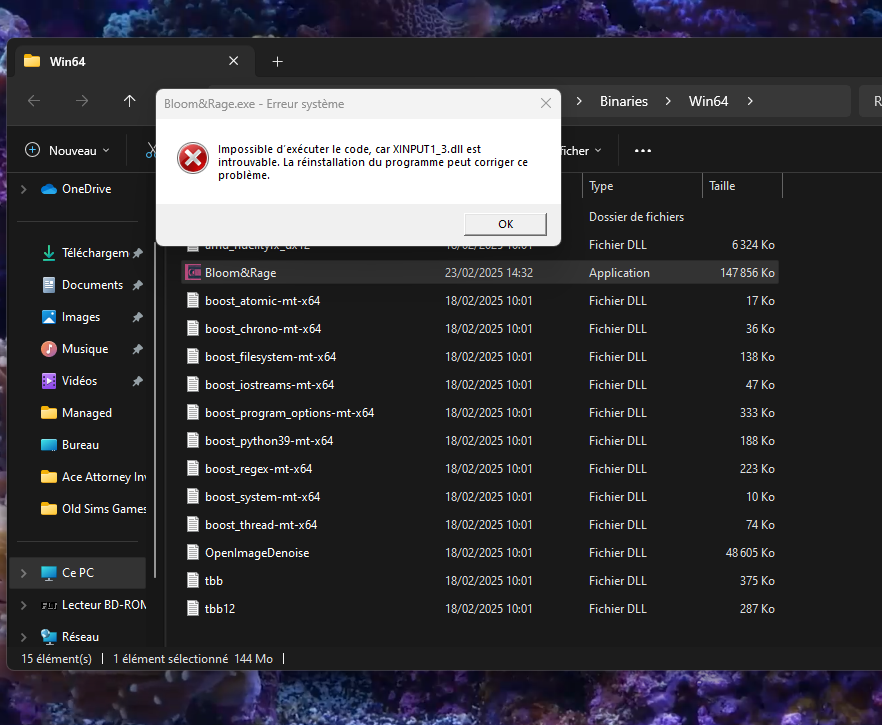
Task: Select boost_thread-mt-x64 file
Action: [261, 525]
